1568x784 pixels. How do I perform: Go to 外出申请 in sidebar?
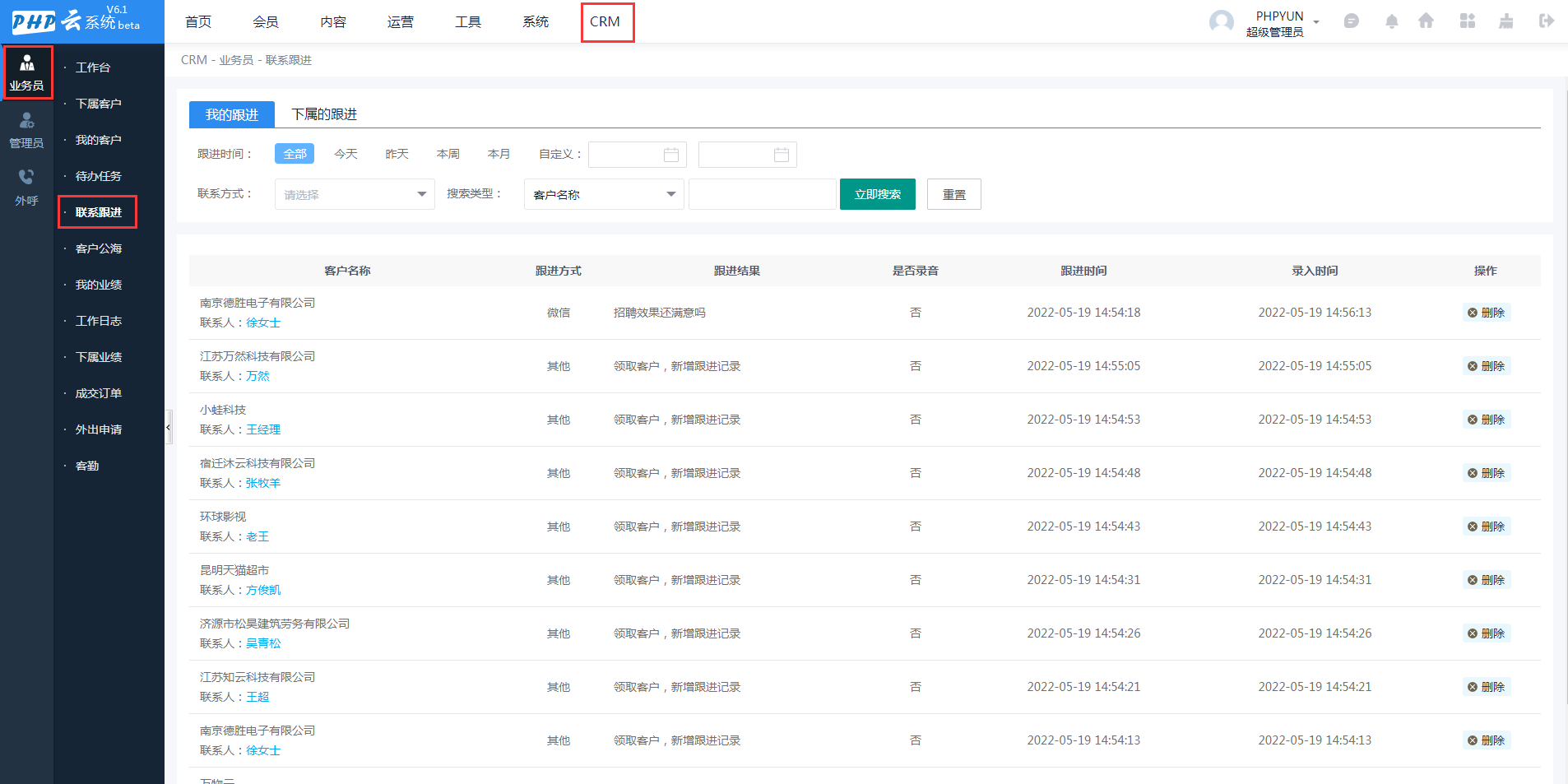pyautogui.click(x=98, y=429)
